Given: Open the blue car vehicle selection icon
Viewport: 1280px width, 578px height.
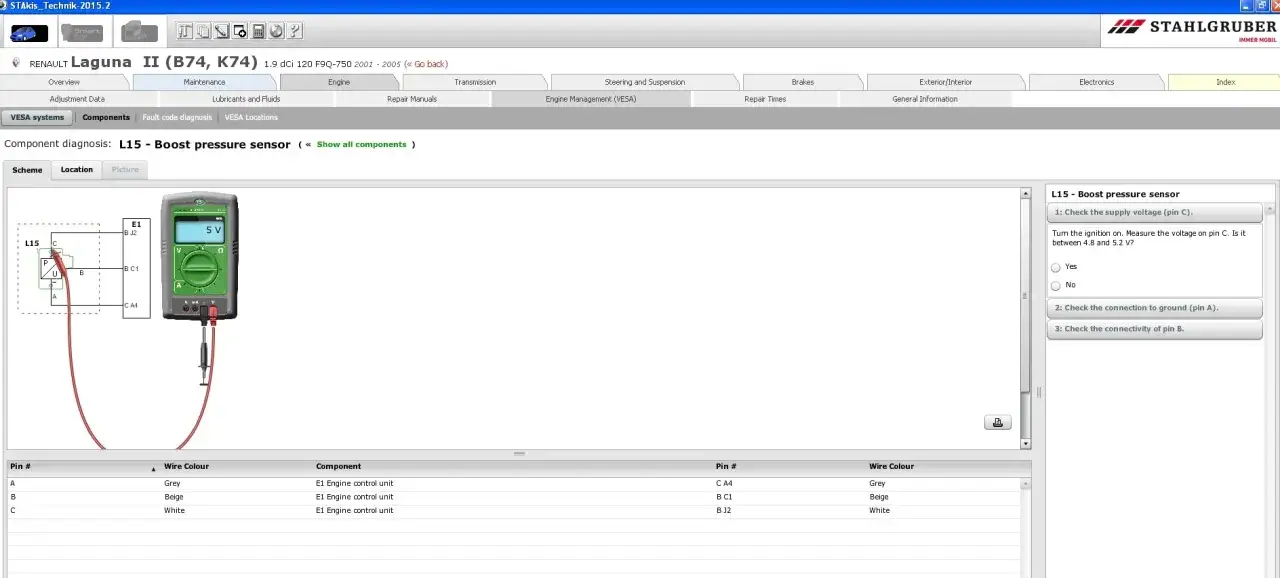Looking at the screenshot, I should 29,33.
